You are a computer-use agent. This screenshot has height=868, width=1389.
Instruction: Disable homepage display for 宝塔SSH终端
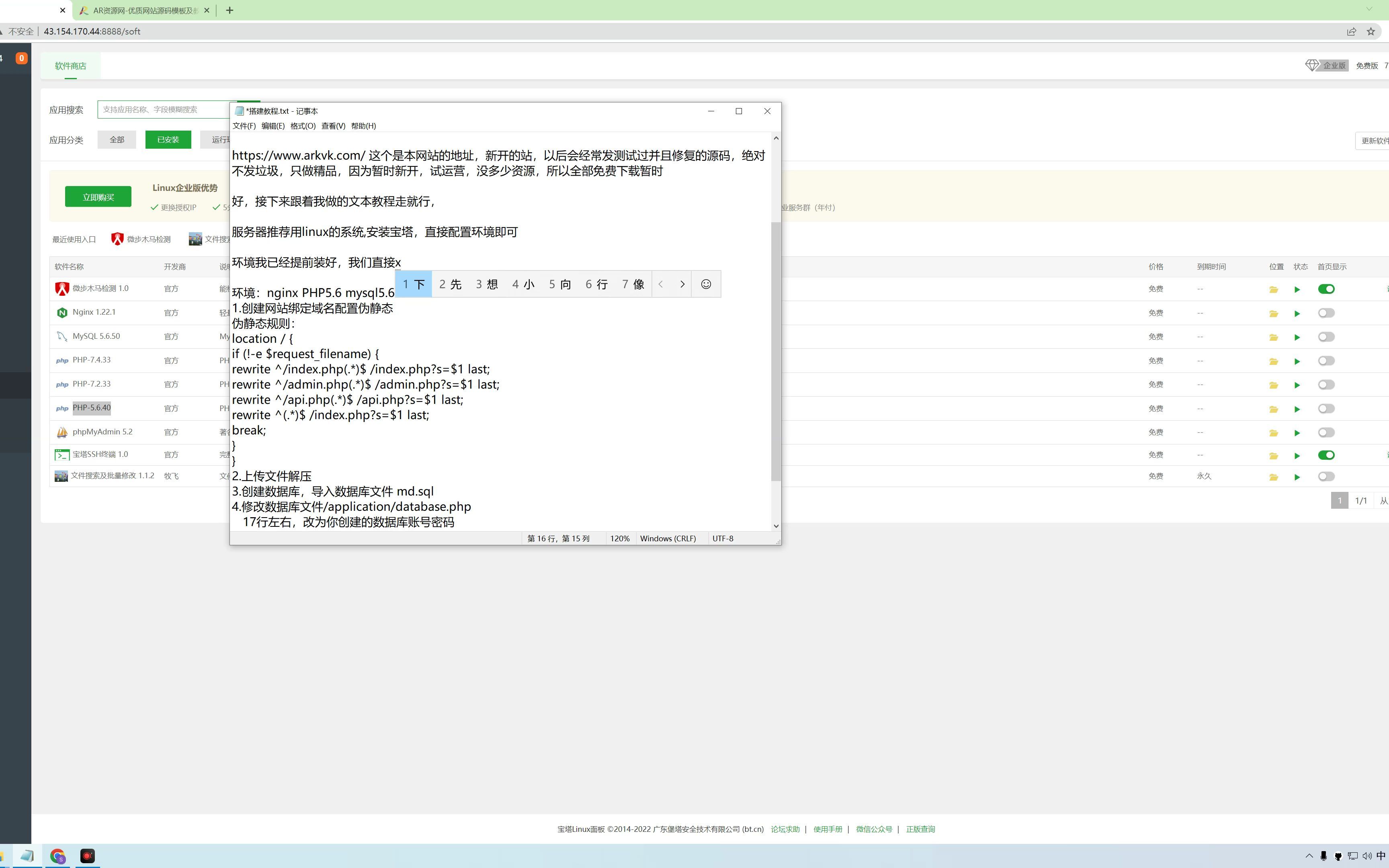pos(1326,455)
